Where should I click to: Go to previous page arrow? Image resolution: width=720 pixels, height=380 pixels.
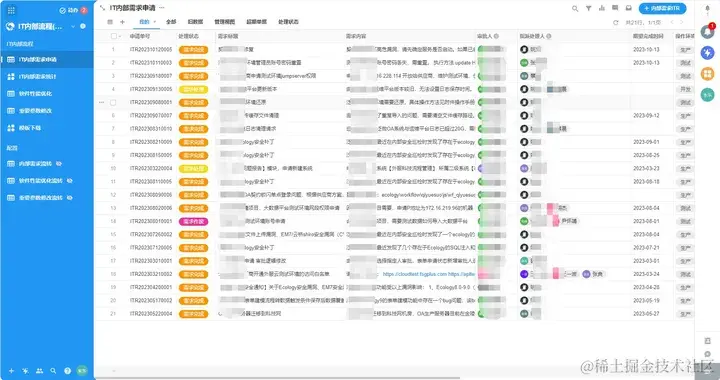[x=672, y=22]
